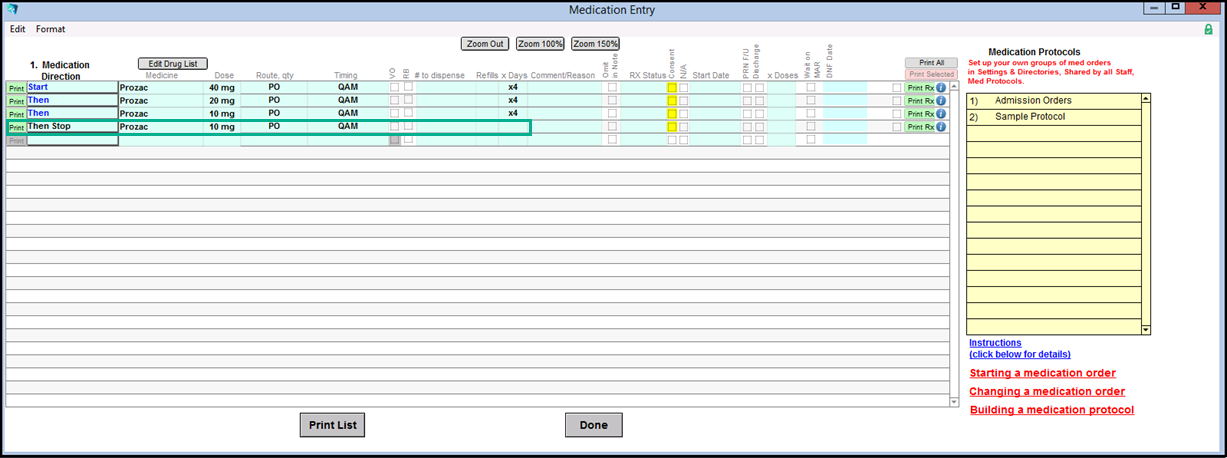Open the Edit Drug List
This screenshot has height=458, width=1227.
tap(172, 64)
